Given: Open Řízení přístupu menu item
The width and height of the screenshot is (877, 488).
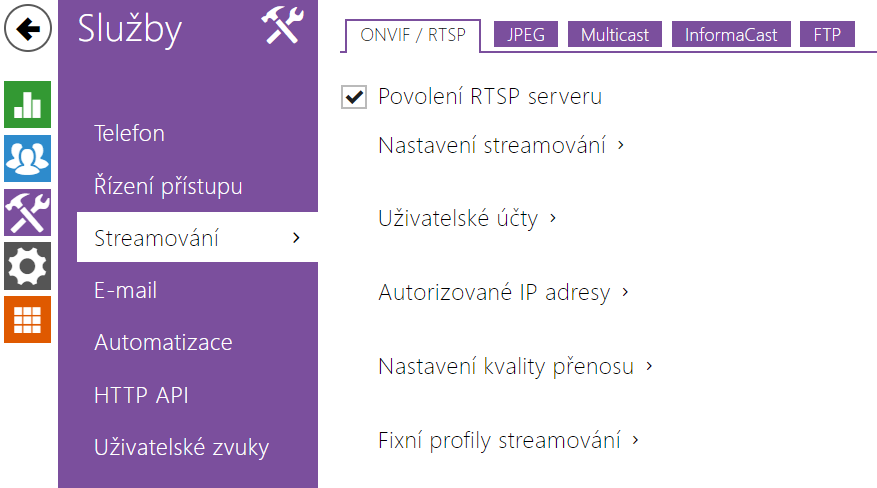Looking at the screenshot, I should [x=168, y=186].
